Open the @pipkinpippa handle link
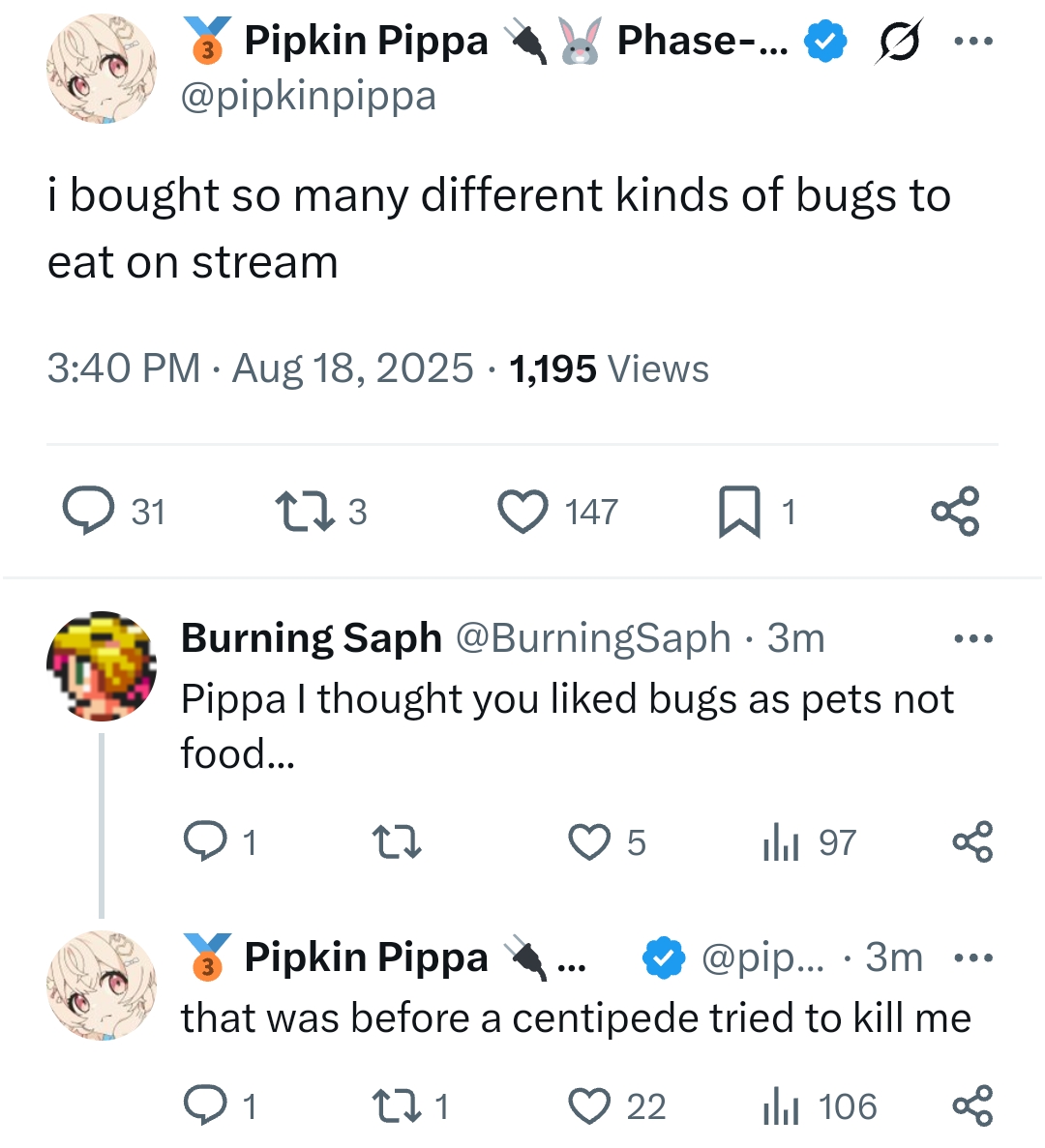This screenshot has width=1045, height=1148. [x=309, y=97]
